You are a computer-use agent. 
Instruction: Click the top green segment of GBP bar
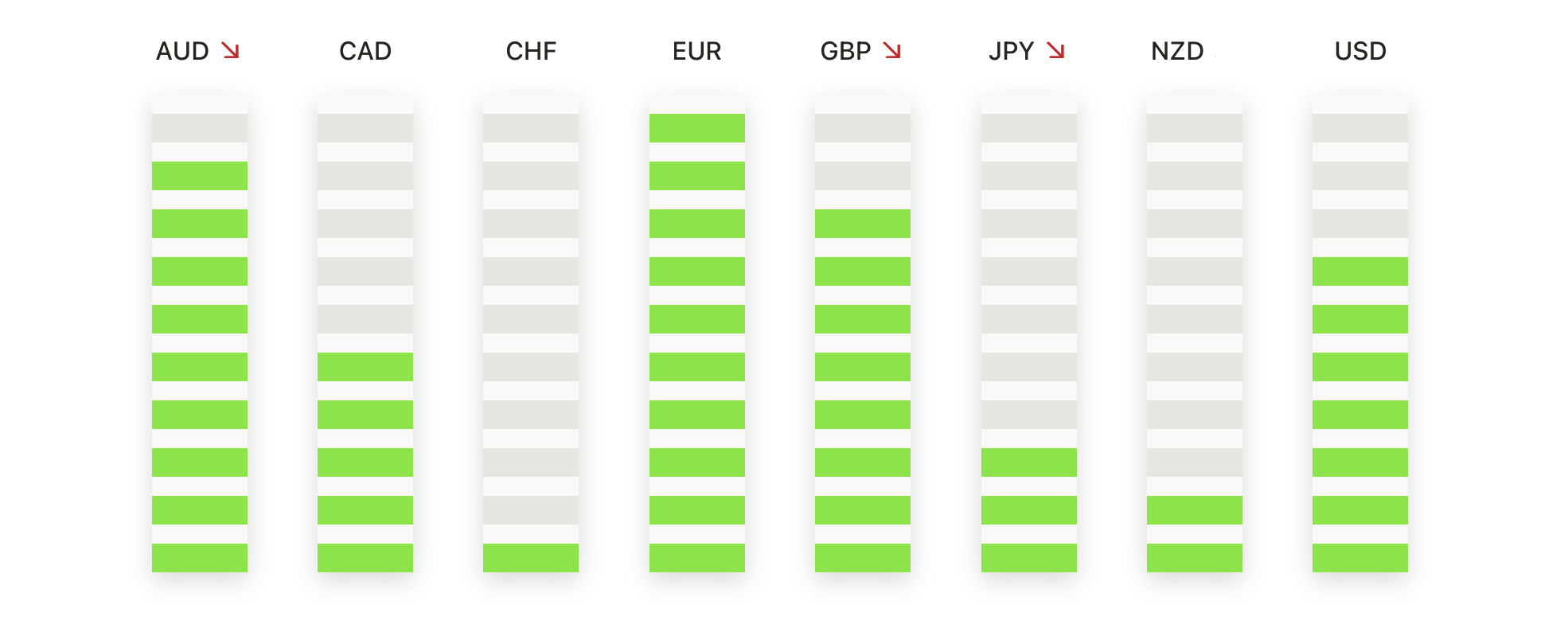pos(863,224)
